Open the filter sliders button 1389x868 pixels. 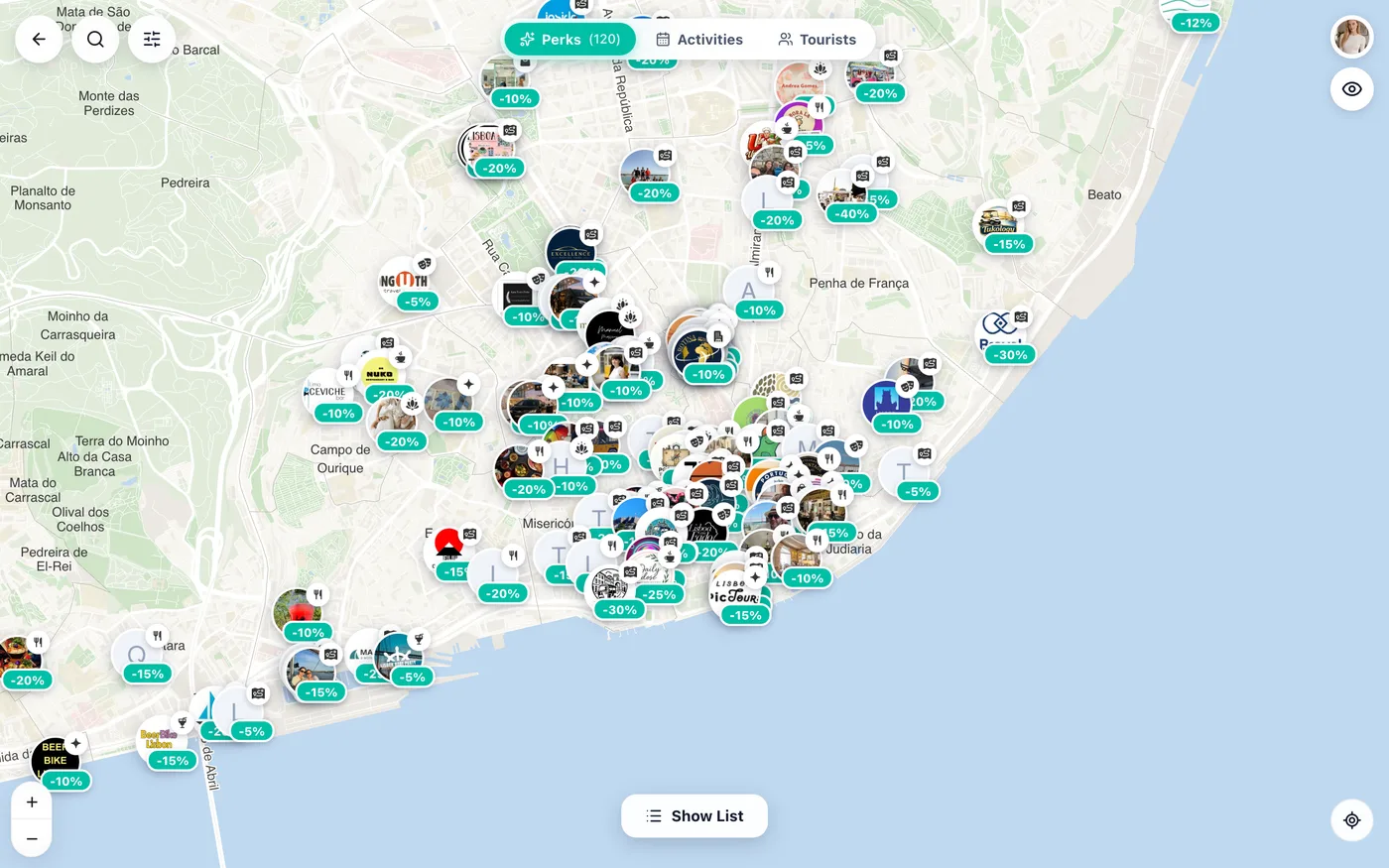point(152,40)
